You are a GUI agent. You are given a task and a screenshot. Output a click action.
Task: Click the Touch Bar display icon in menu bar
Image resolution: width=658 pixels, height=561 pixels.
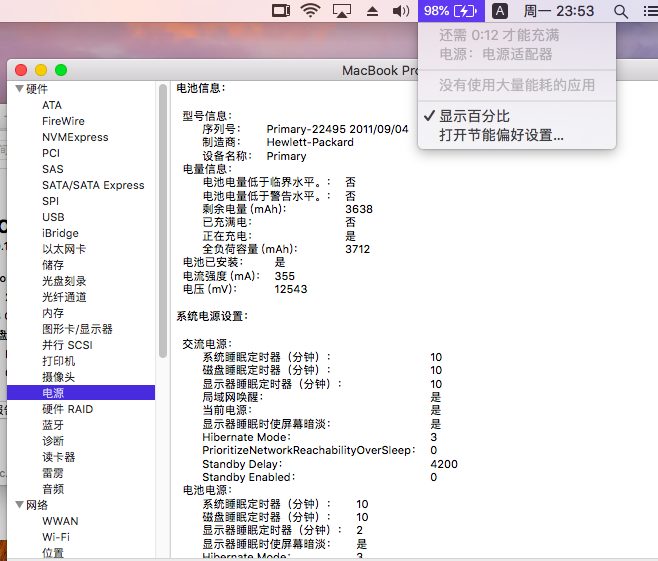(281, 10)
